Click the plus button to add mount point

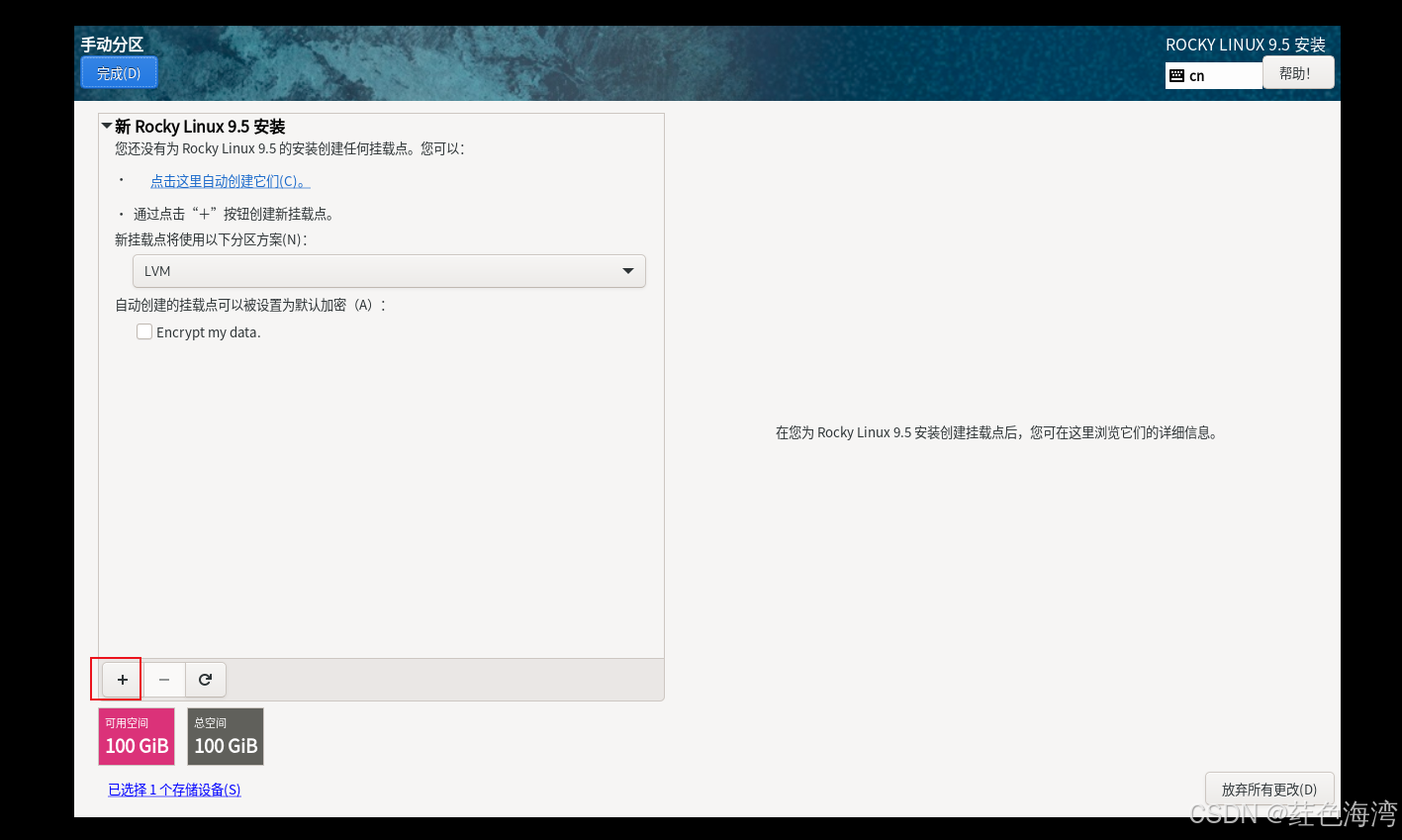(x=123, y=680)
